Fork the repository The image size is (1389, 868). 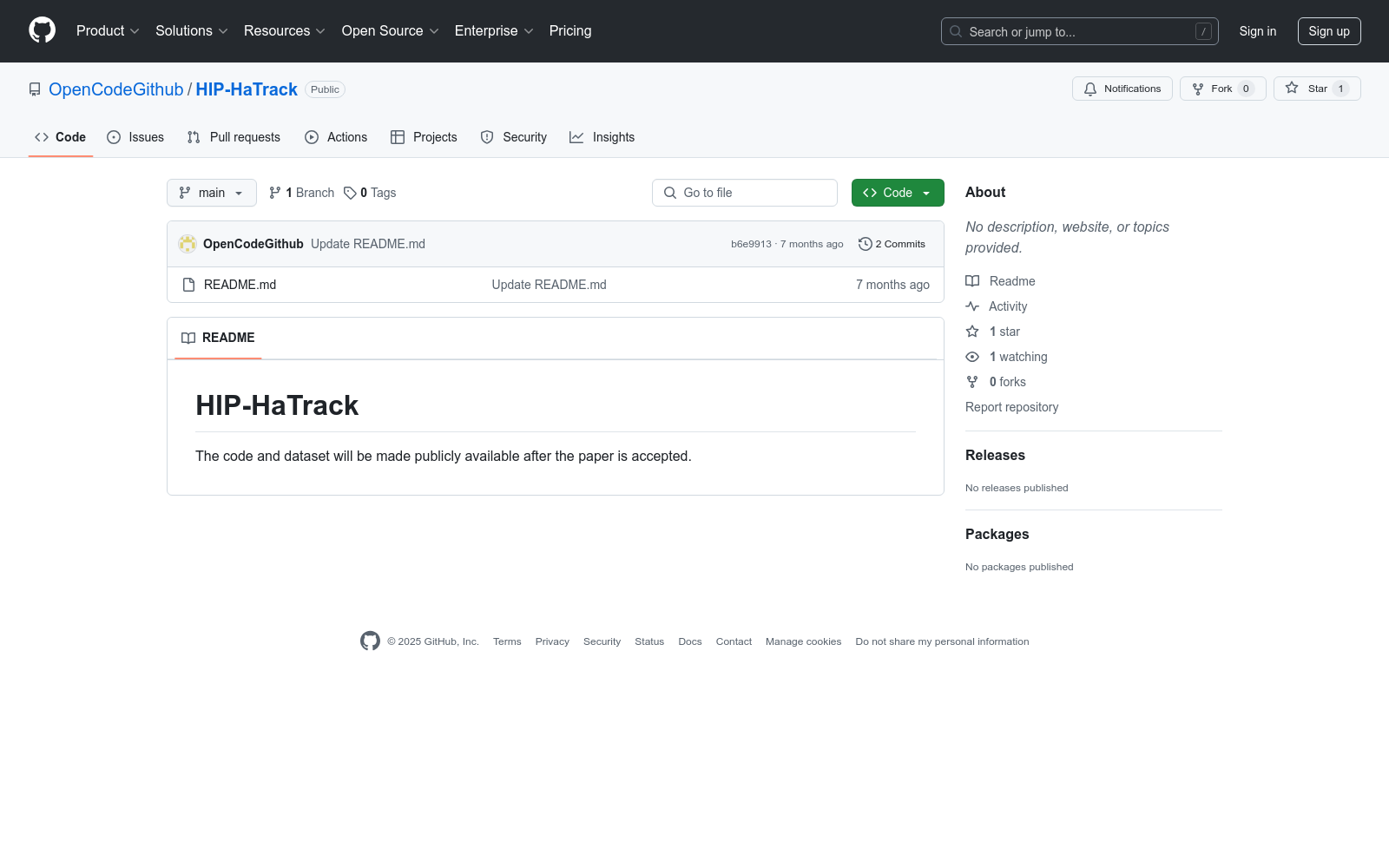[x=1223, y=89]
